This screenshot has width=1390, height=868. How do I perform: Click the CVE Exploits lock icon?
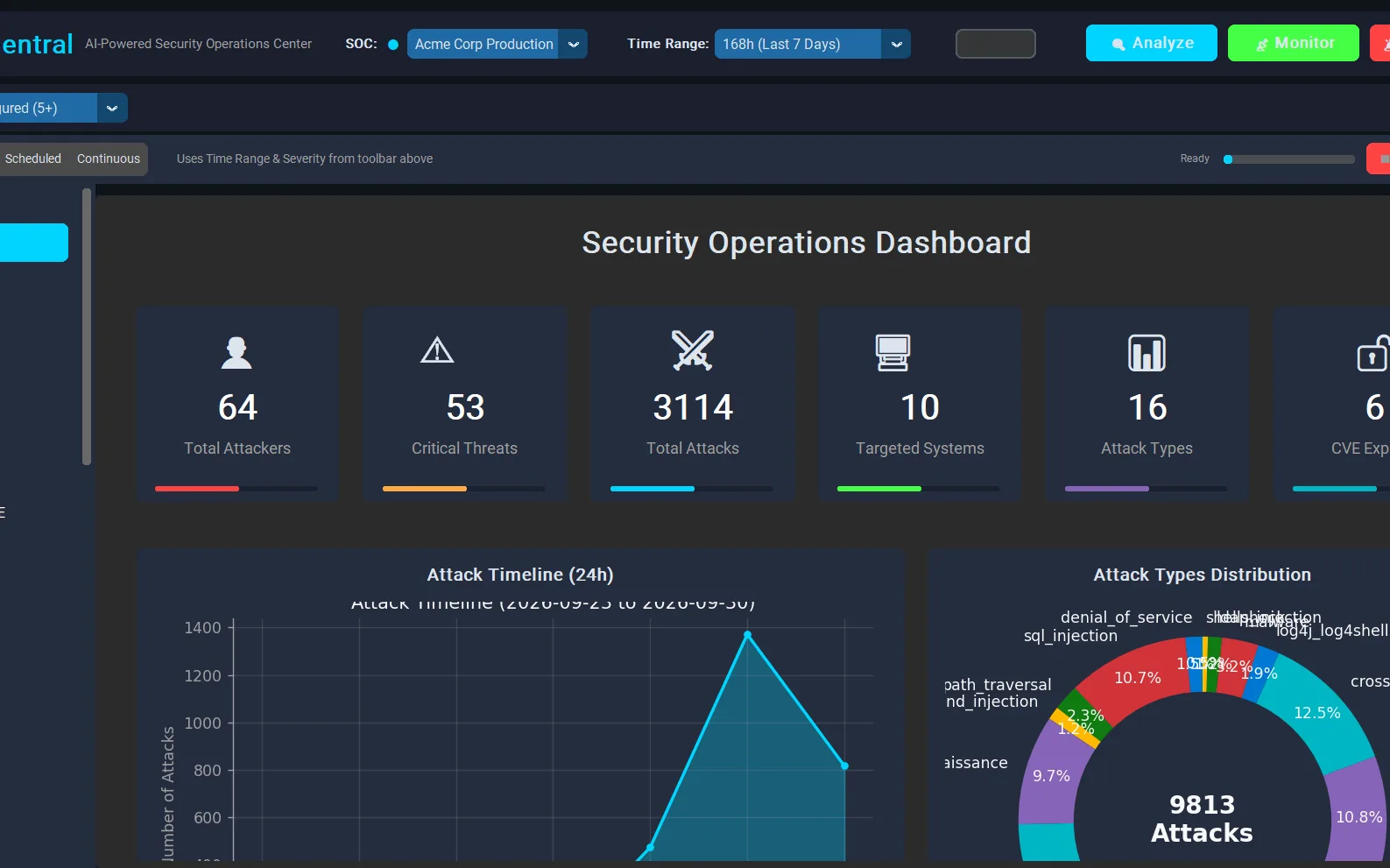[x=1373, y=353]
